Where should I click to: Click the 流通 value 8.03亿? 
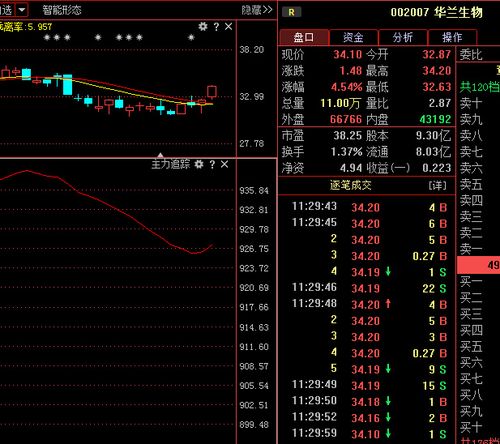433,152
